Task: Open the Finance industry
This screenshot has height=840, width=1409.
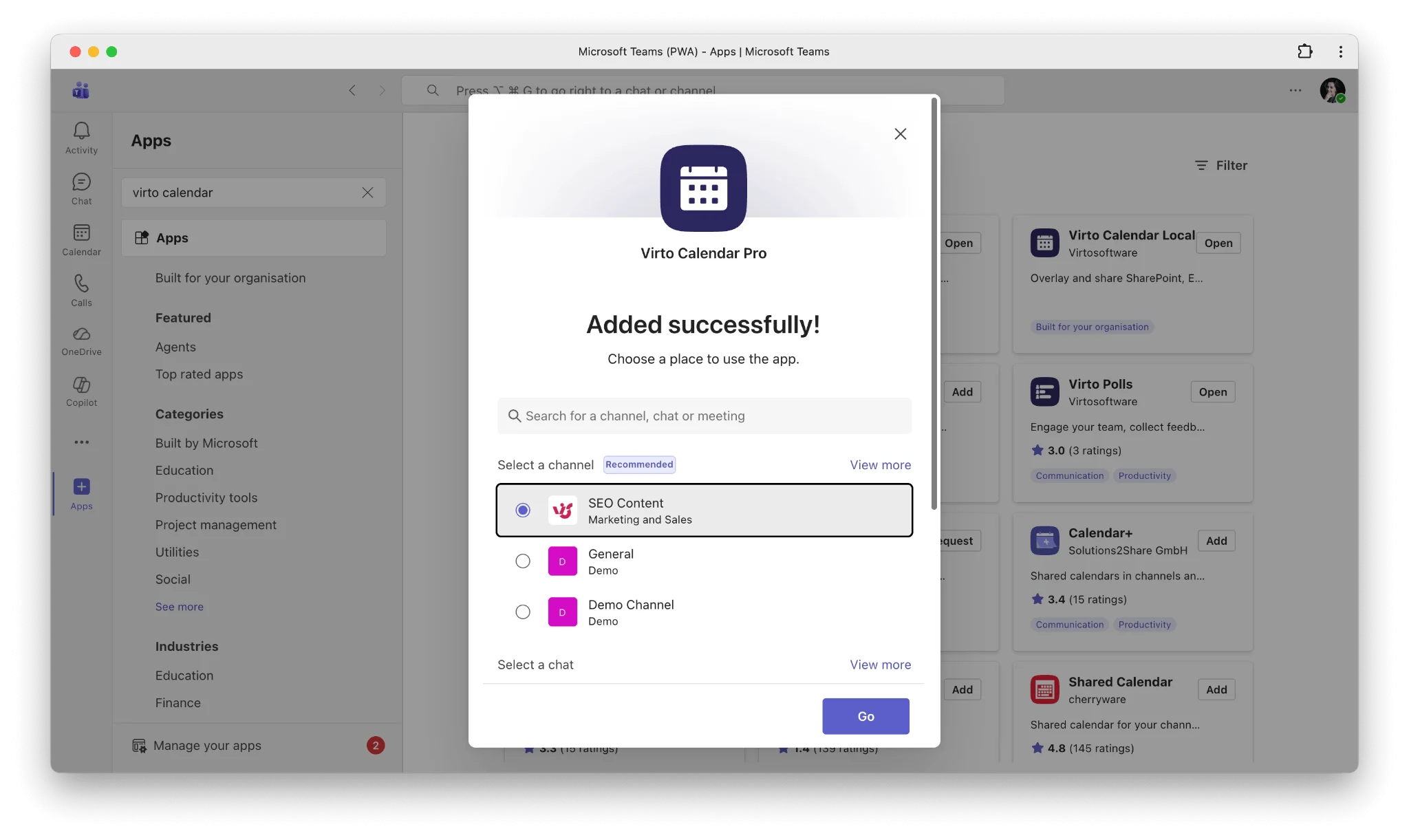Action: pos(178,703)
